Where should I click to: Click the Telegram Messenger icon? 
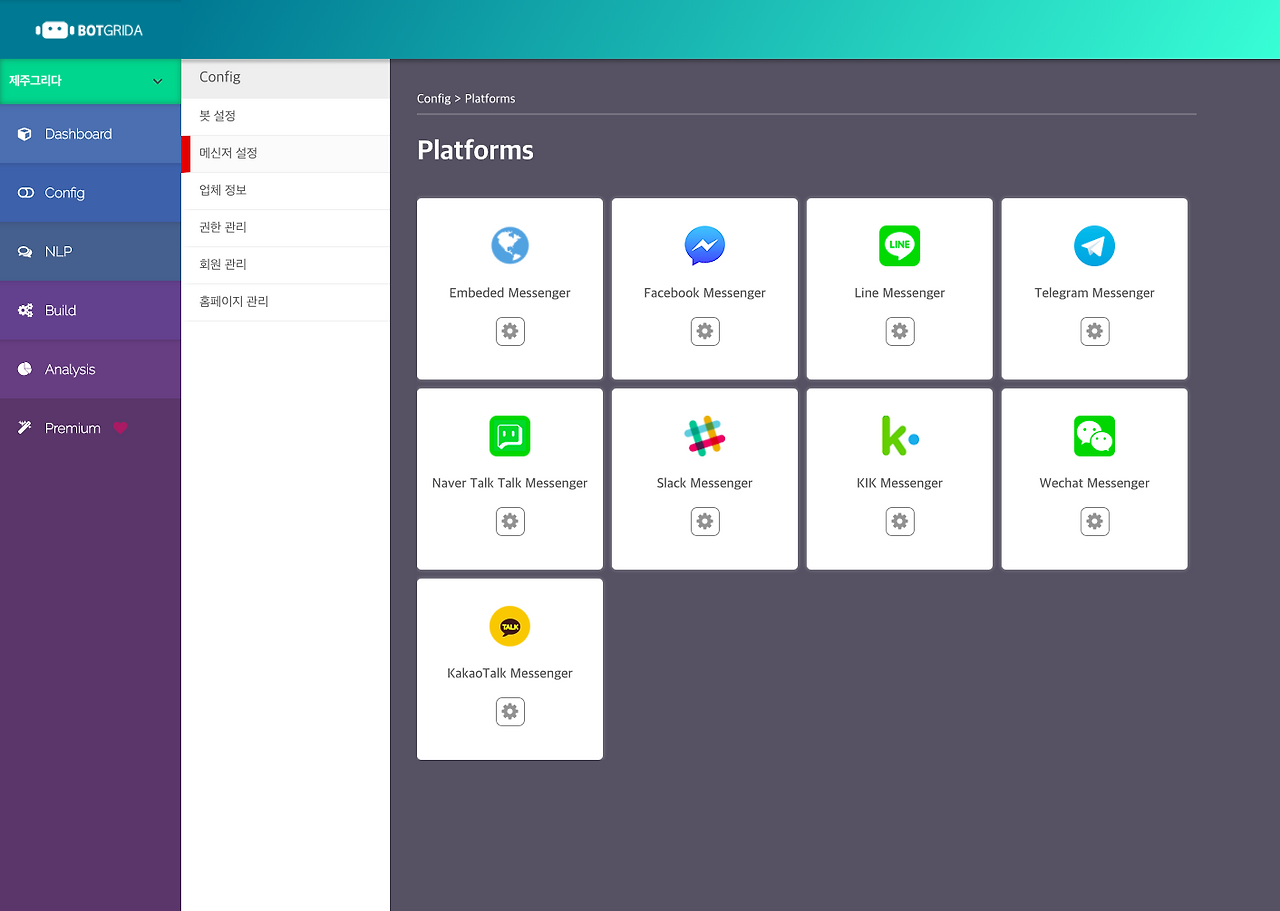point(1094,245)
